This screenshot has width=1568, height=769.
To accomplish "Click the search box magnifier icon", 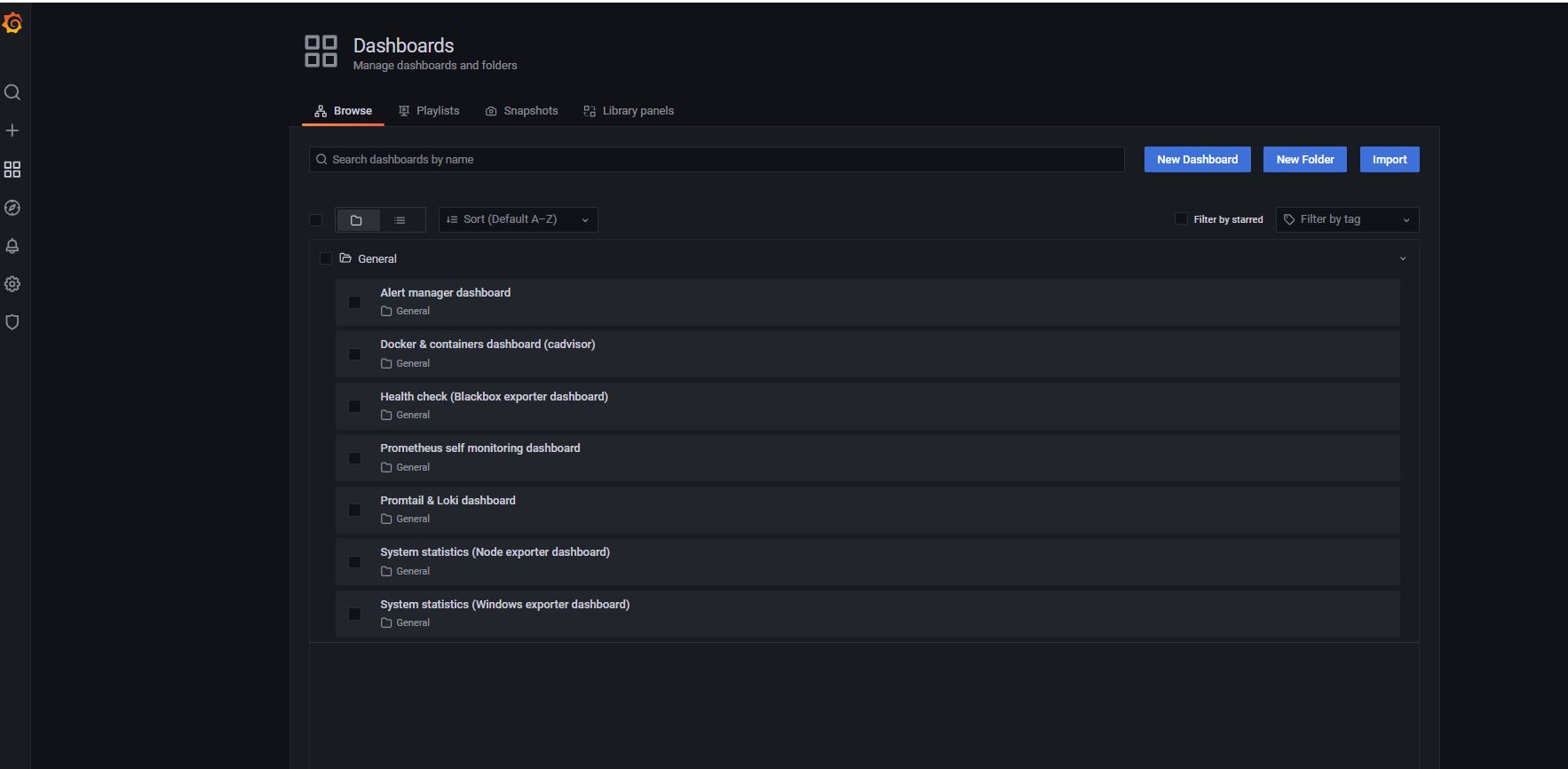I will [x=321, y=160].
